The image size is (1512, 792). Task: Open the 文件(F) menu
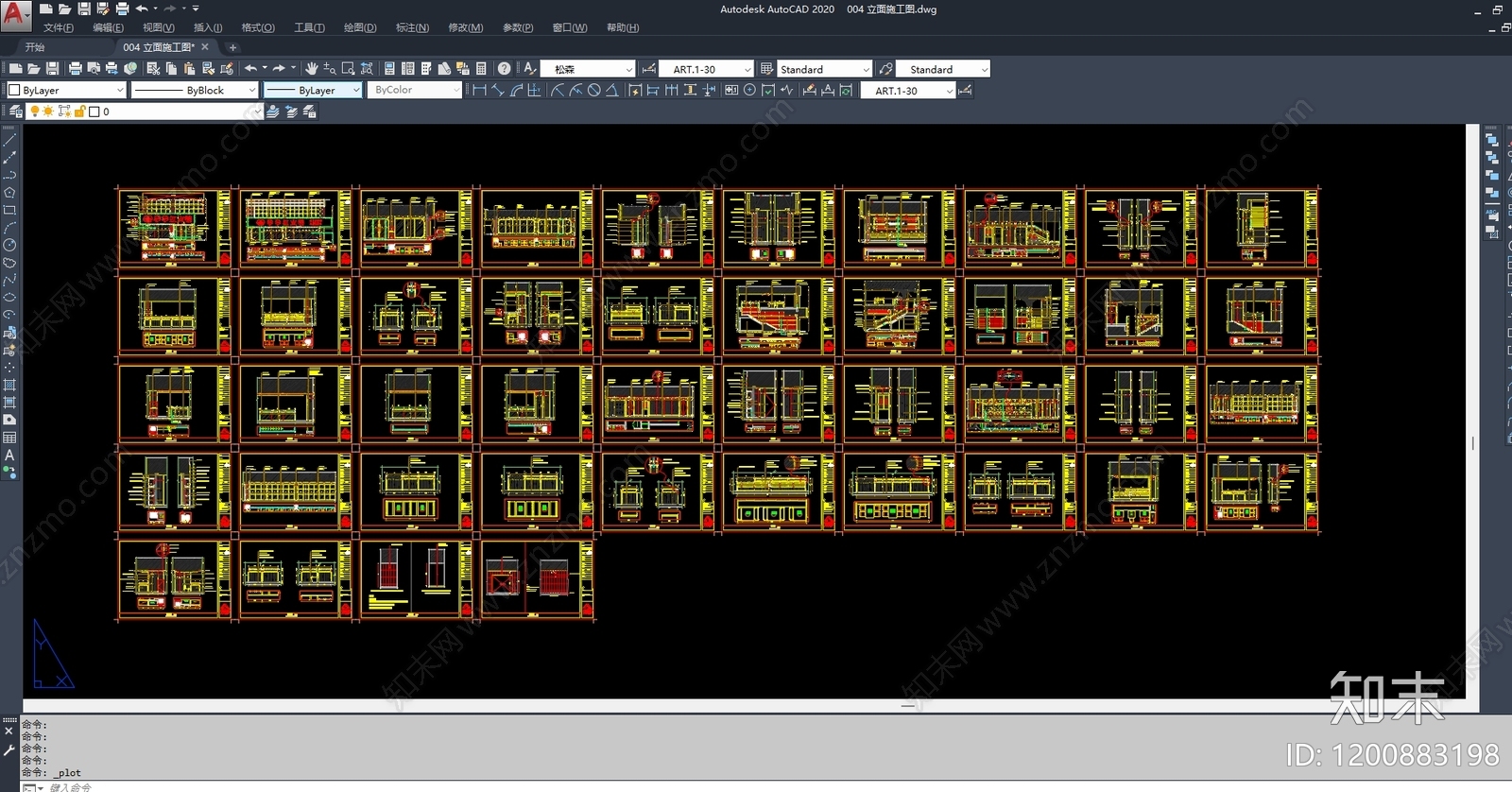59,27
